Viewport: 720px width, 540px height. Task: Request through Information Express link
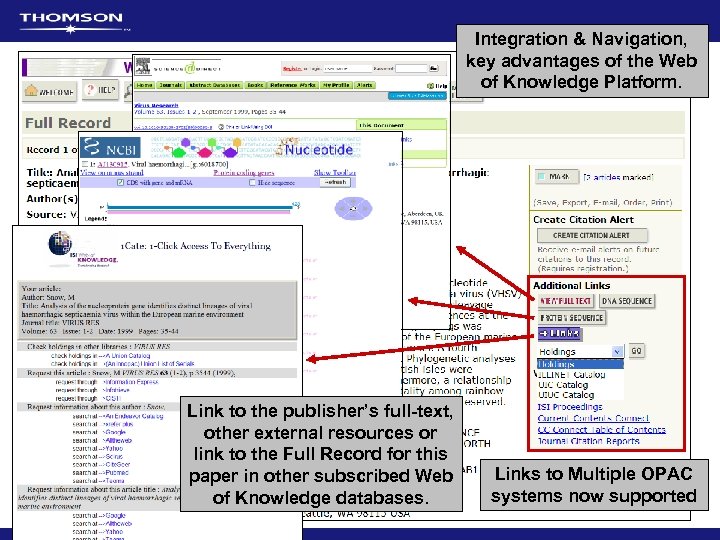click(x=131, y=382)
